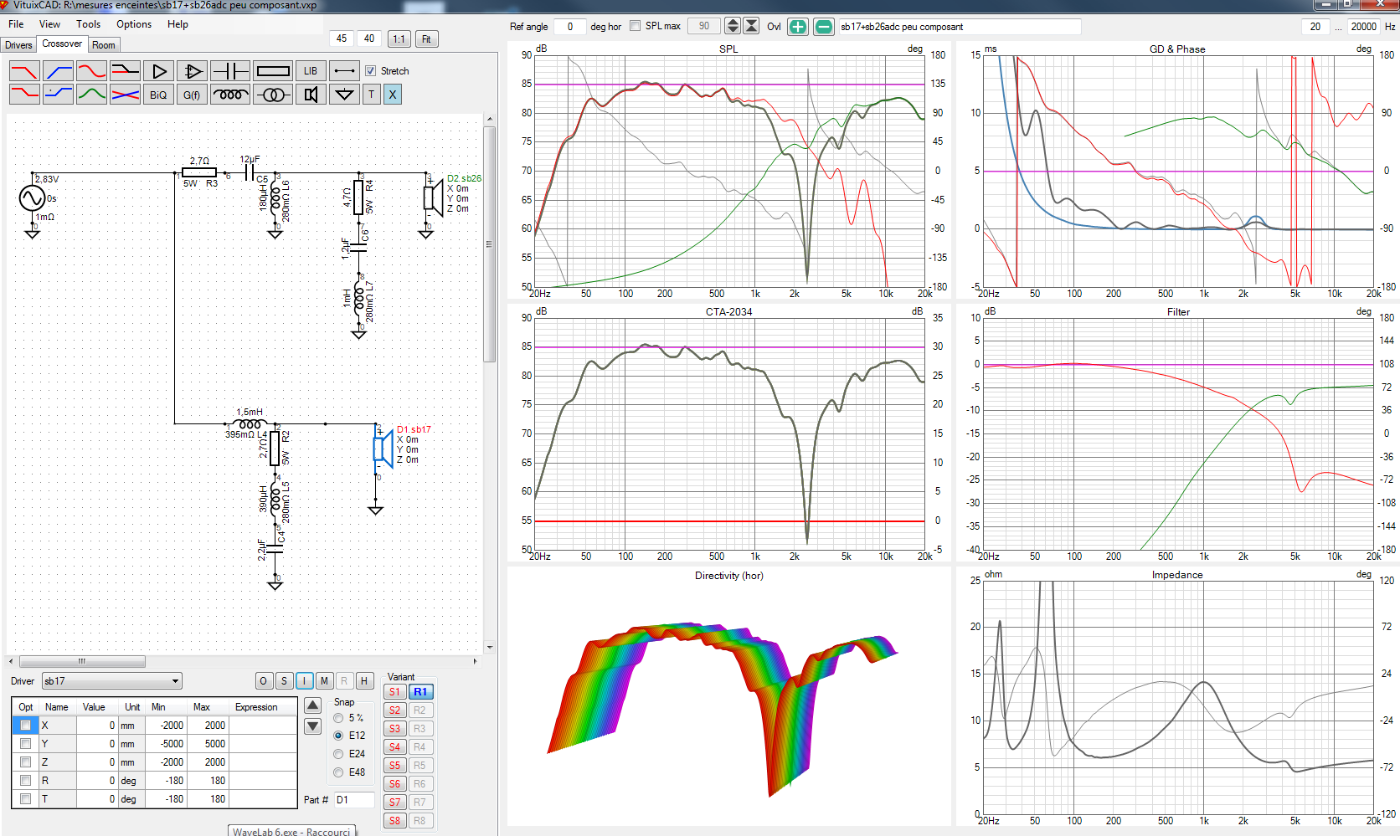The height and width of the screenshot is (836, 1400).
Task: Switch to the Room tab
Action: (104, 45)
